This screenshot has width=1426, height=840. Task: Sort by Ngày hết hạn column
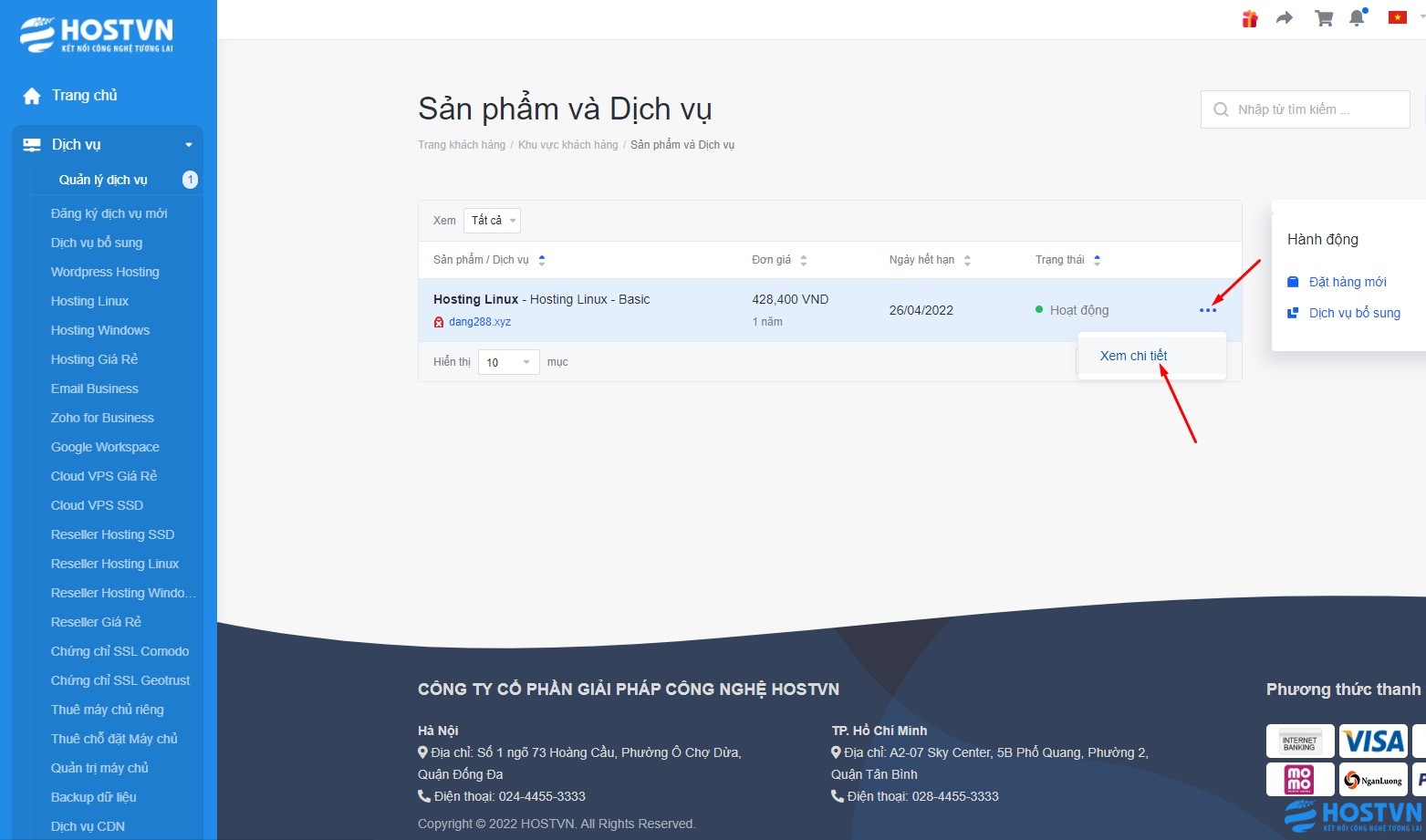click(930, 260)
